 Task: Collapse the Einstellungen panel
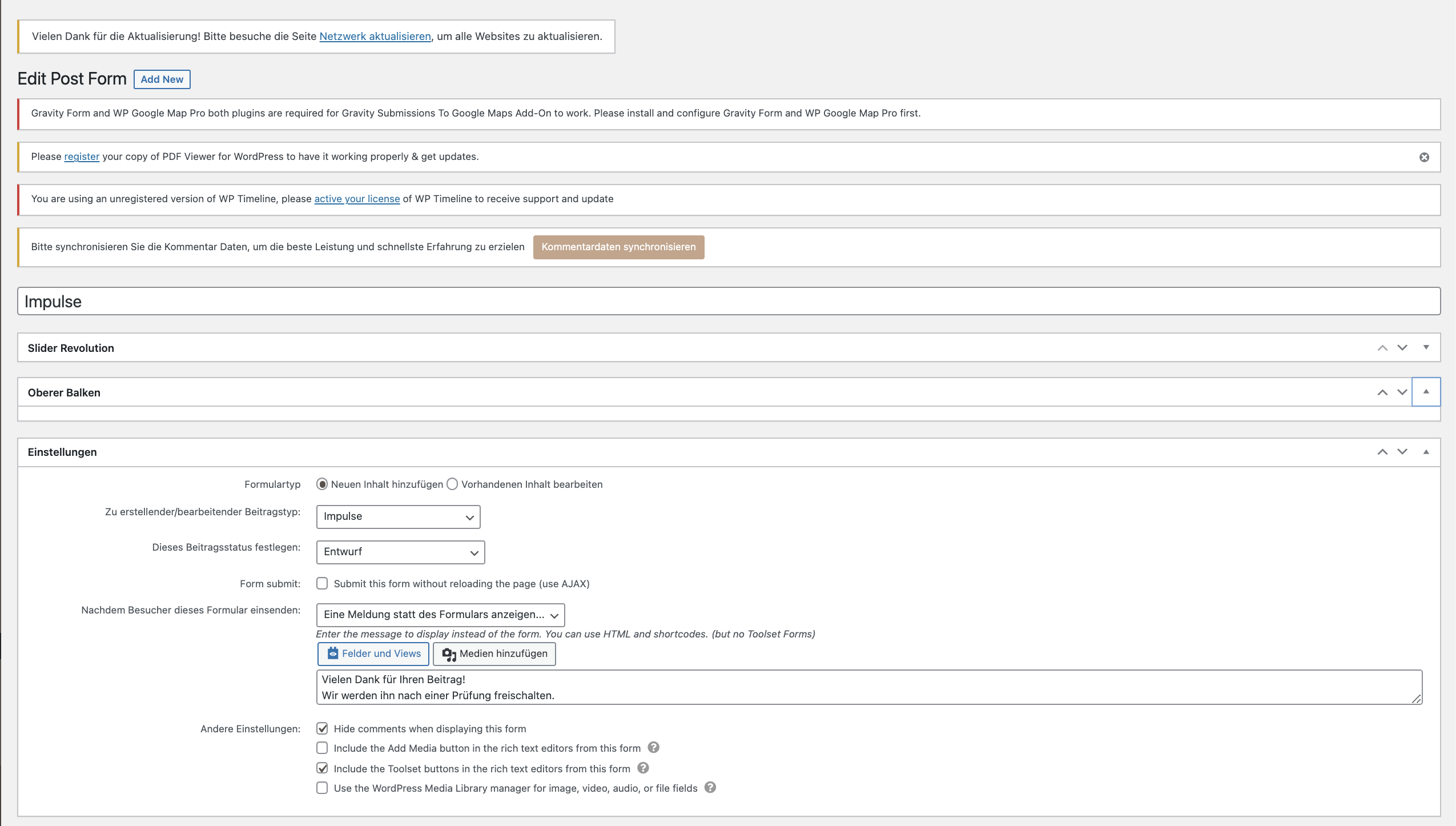(x=1426, y=452)
